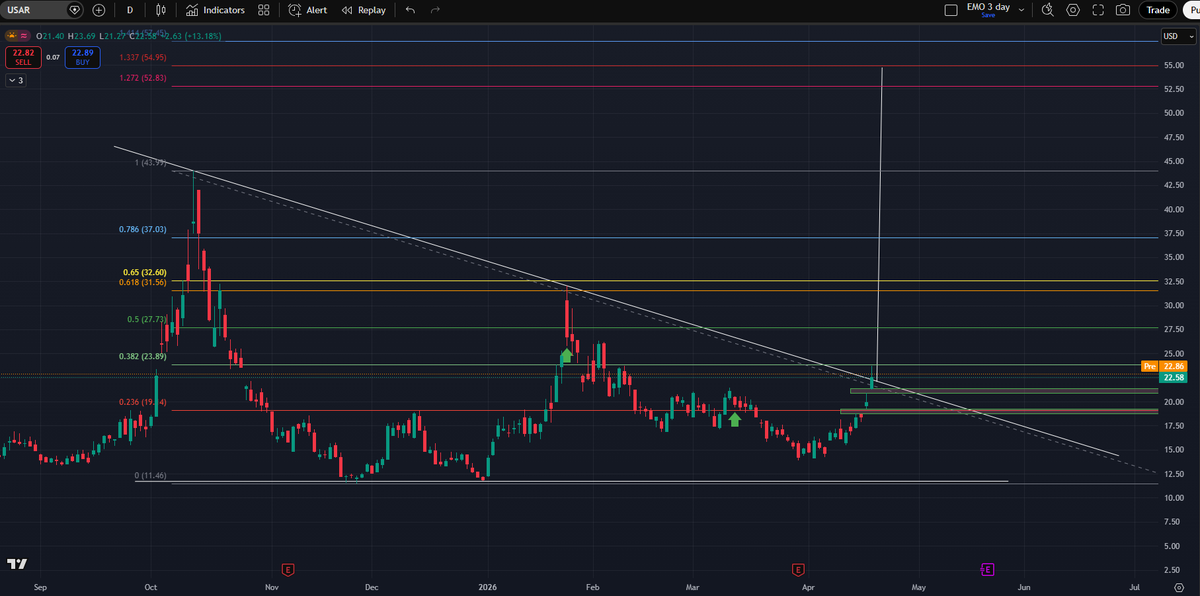The height and width of the screenshot is (596, 1200).
Task: Select the 1 (43.99) Fibonacci level label
Action: coord(151,163)
